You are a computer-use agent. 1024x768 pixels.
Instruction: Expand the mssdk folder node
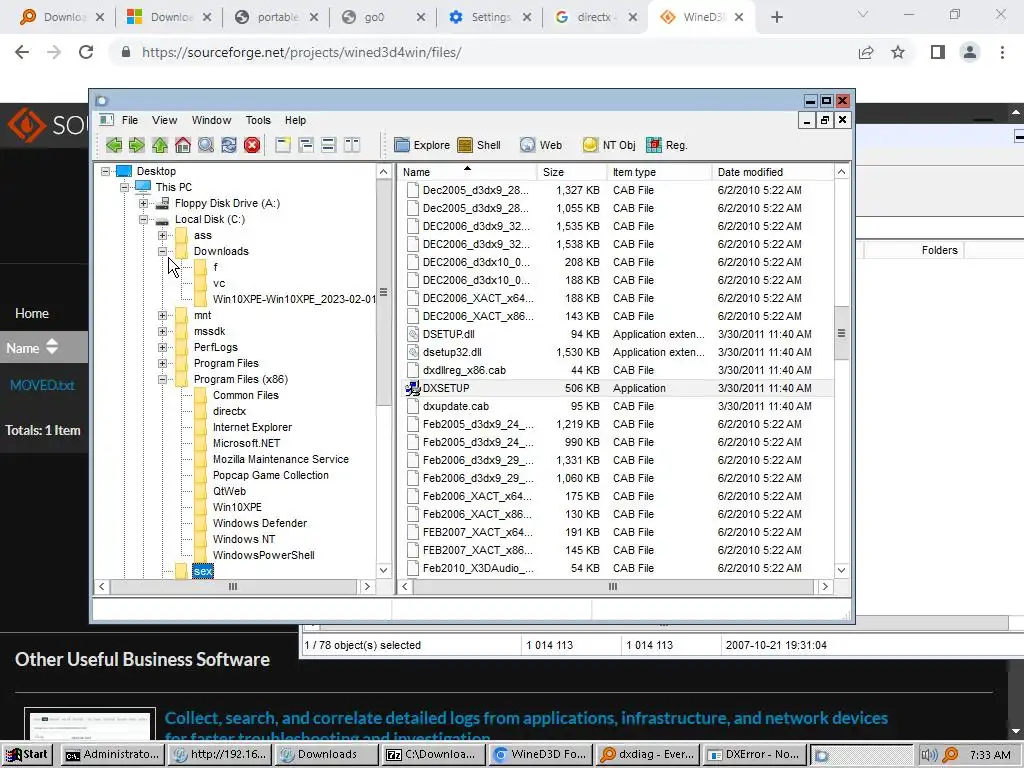162,331
